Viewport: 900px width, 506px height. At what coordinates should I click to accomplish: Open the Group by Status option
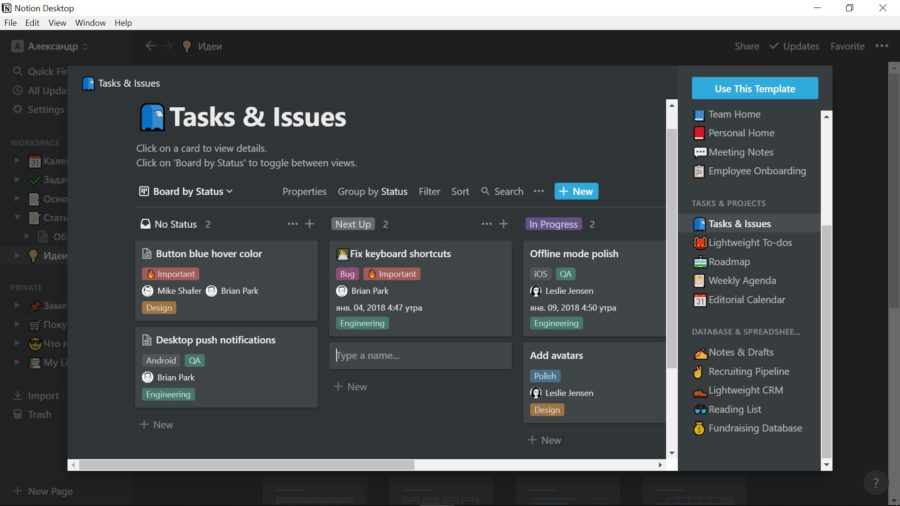click(372, 192)
